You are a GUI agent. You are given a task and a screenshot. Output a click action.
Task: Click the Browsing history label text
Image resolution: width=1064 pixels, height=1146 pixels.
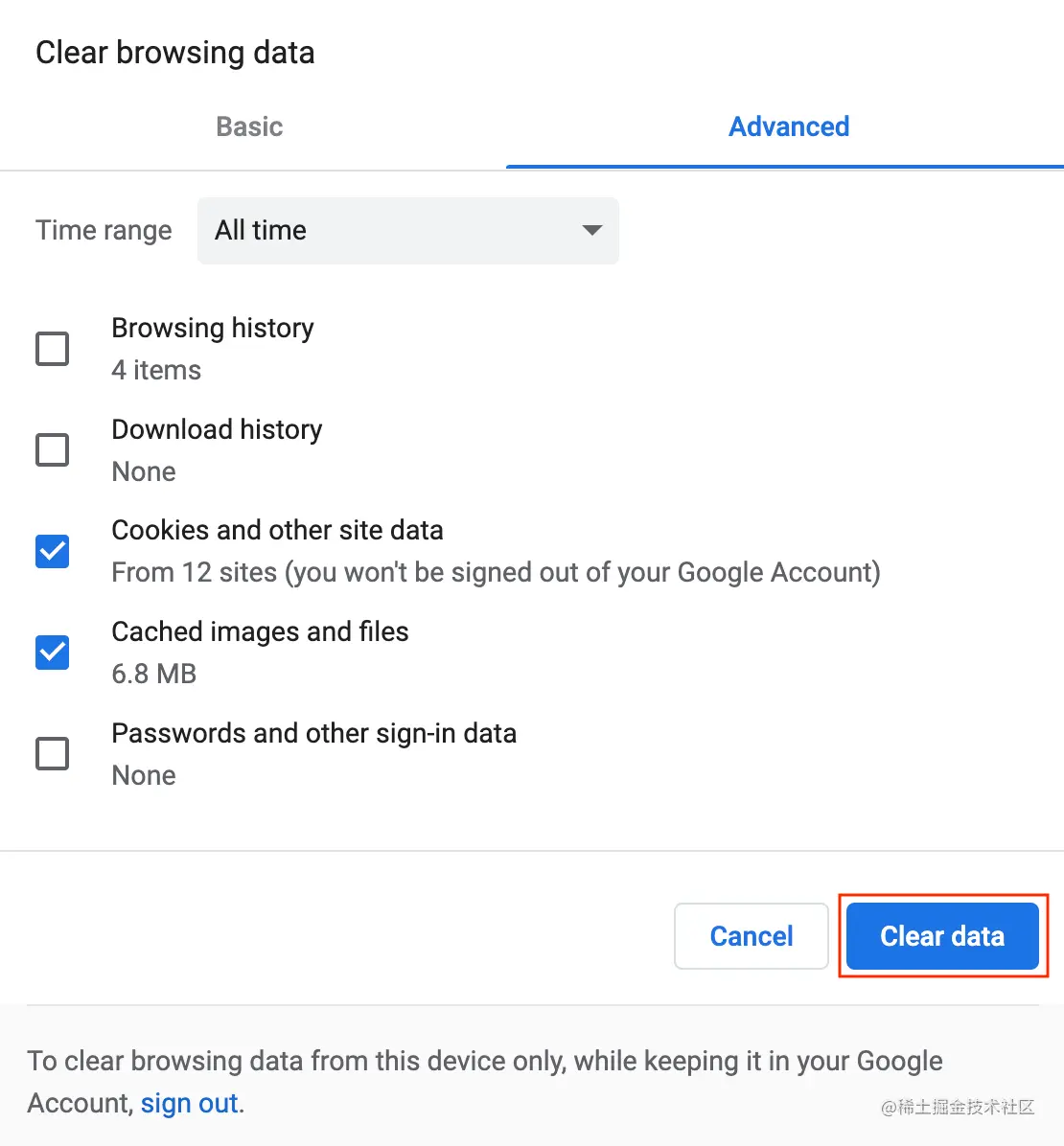tap(213, 328)
